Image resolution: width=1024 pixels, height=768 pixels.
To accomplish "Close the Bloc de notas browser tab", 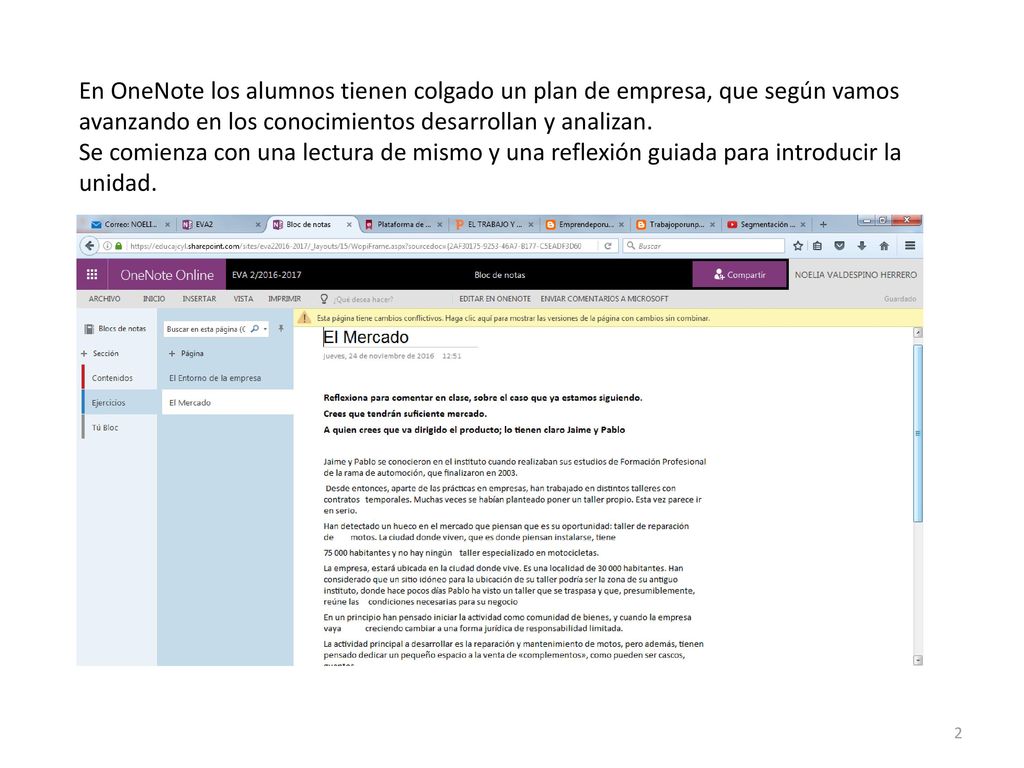I will coord(349,224).
